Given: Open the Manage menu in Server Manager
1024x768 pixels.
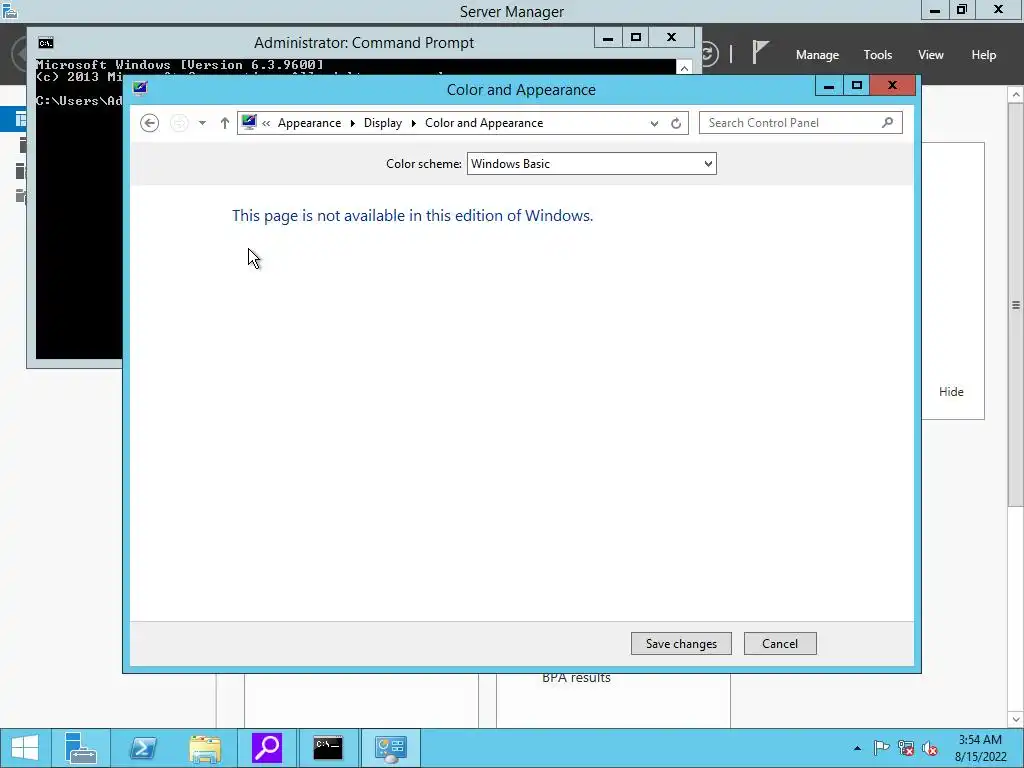Looking at the screenshot, I should coord(817,55).
